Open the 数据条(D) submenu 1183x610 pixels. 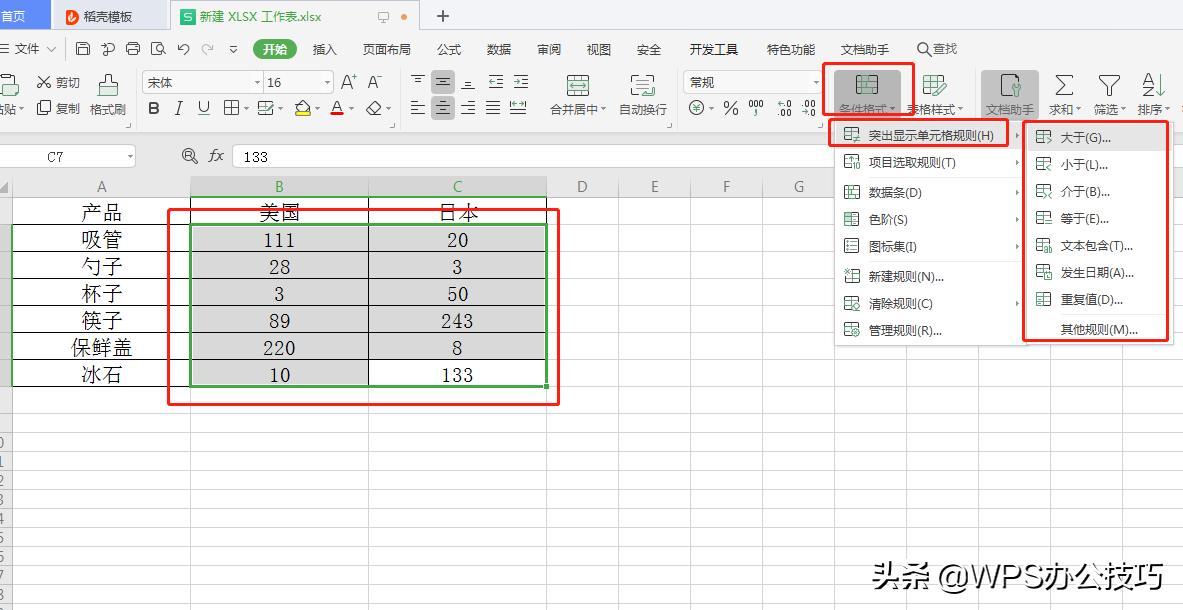[x=894, y=192]
